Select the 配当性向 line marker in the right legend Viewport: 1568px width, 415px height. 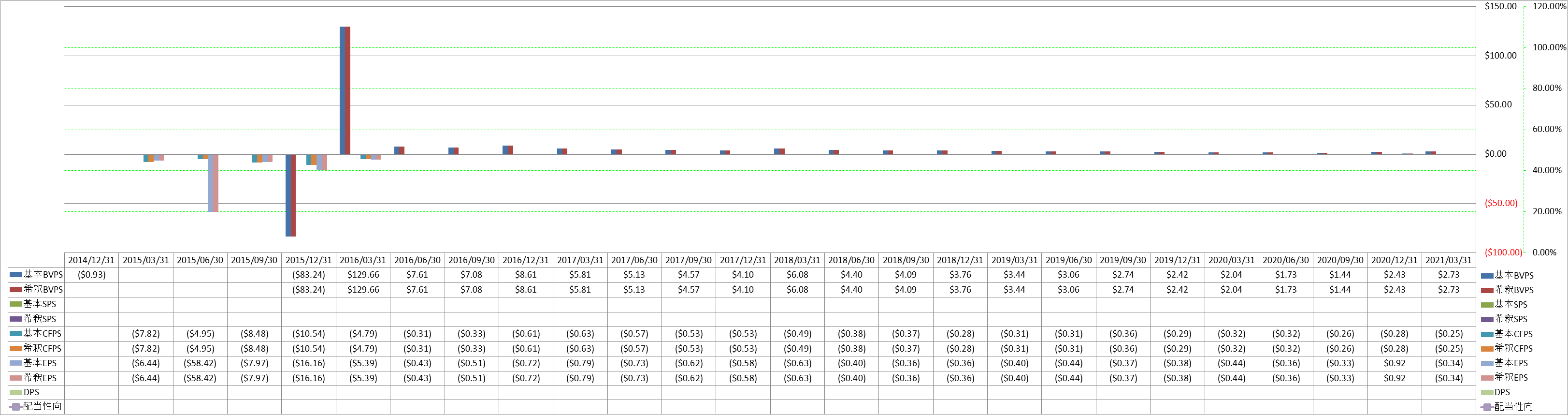pyautogui.click(x=1487, y=407)
